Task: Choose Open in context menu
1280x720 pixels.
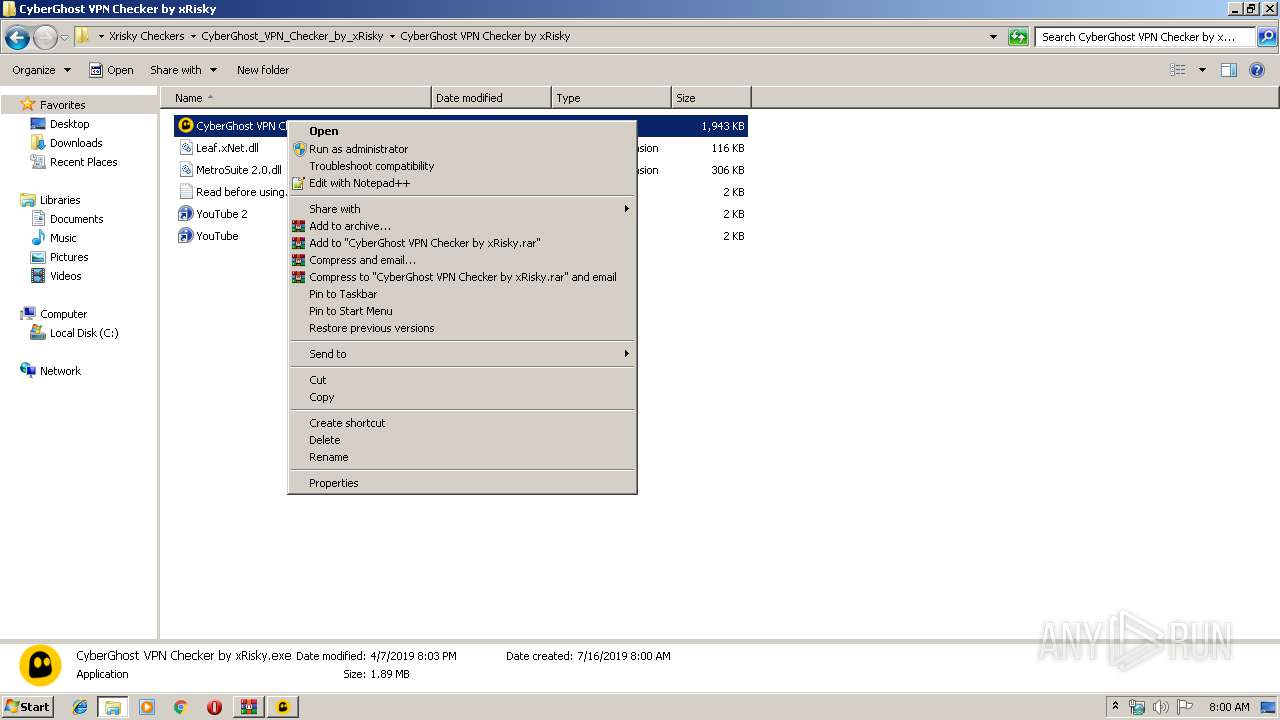Action: point(462,131)
